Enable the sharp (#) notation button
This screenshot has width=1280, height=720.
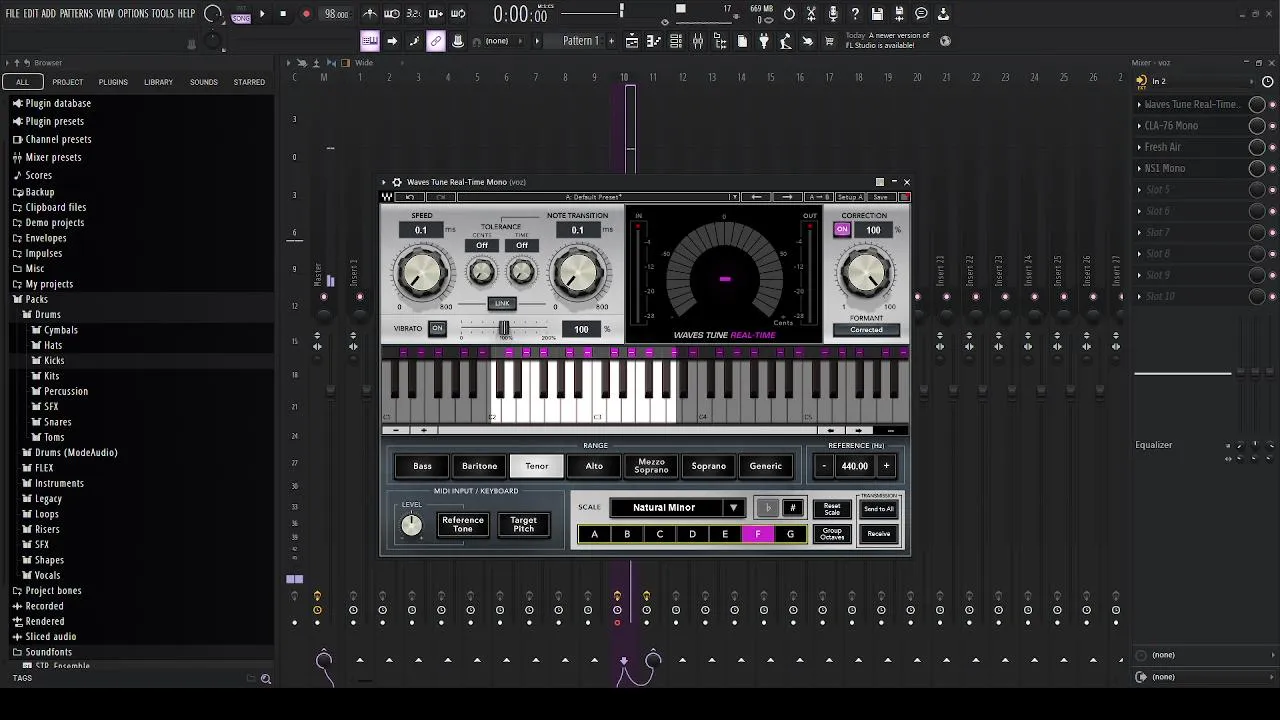(x=792, y=508)
